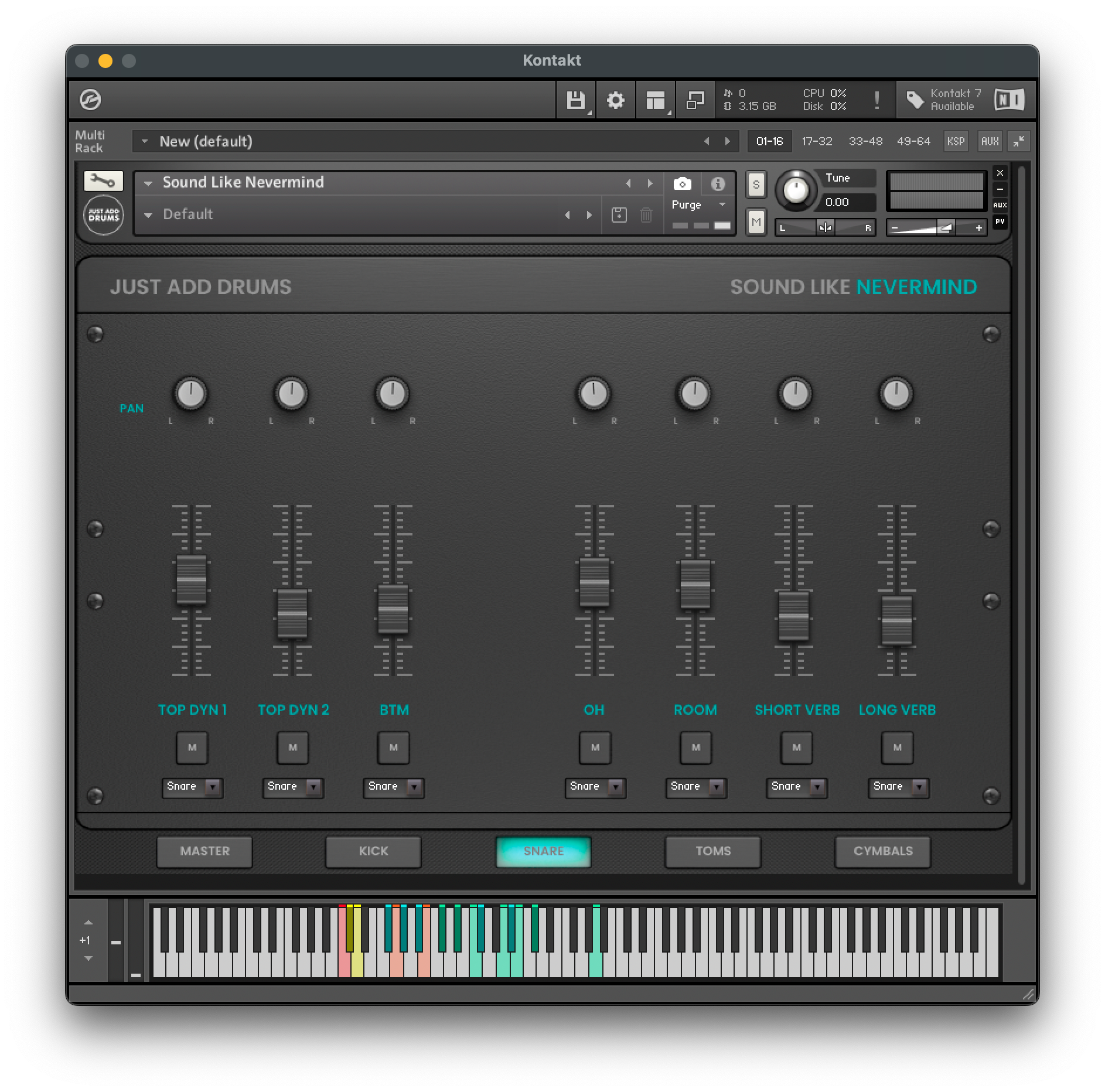This screenshot has height=1092, width=1105.
Task: Open the snapshot camera view icon
Action: tap(682, 184)
